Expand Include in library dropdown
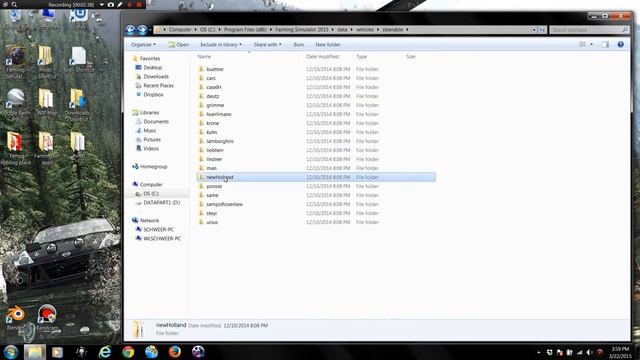 pos(221,44)
